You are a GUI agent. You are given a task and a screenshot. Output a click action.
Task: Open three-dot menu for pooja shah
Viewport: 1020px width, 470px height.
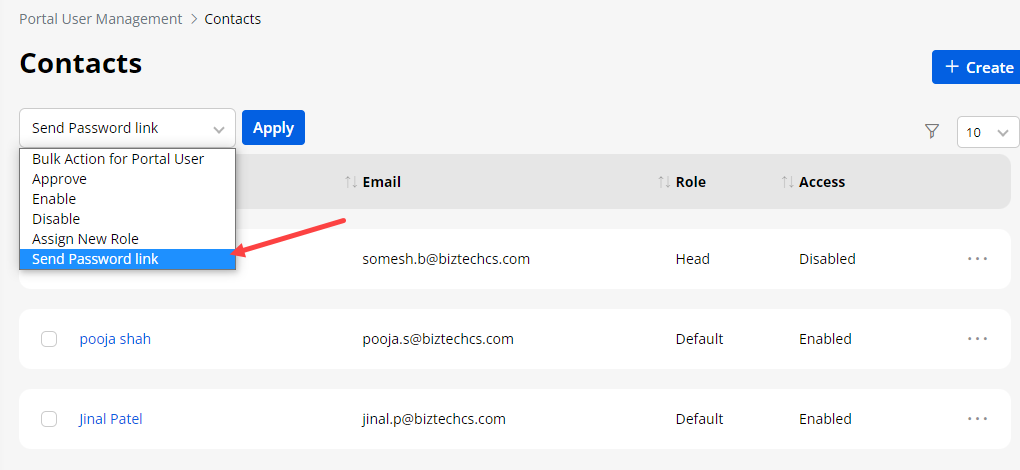pyautogui.click(x=977, y=339)
